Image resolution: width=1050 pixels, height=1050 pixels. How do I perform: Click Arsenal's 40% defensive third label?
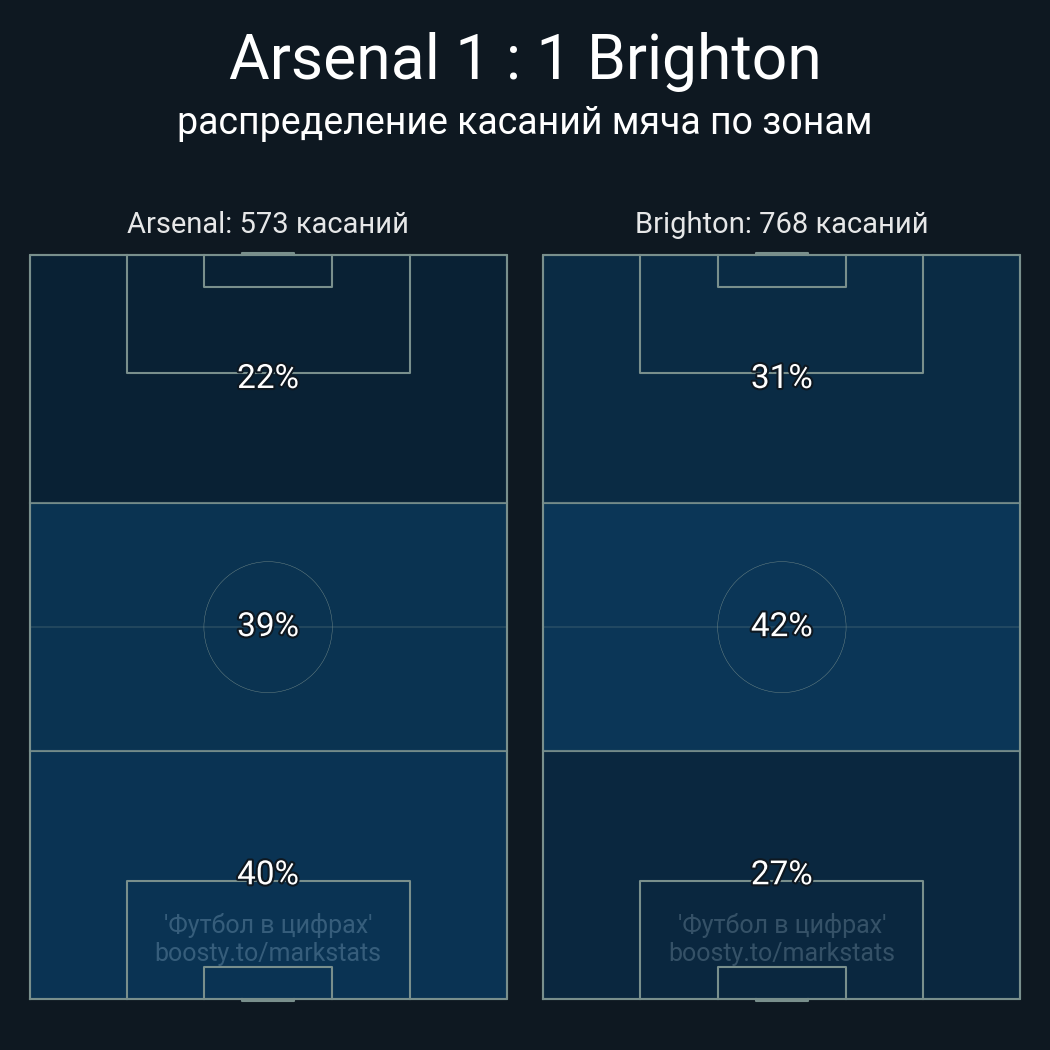268,873
